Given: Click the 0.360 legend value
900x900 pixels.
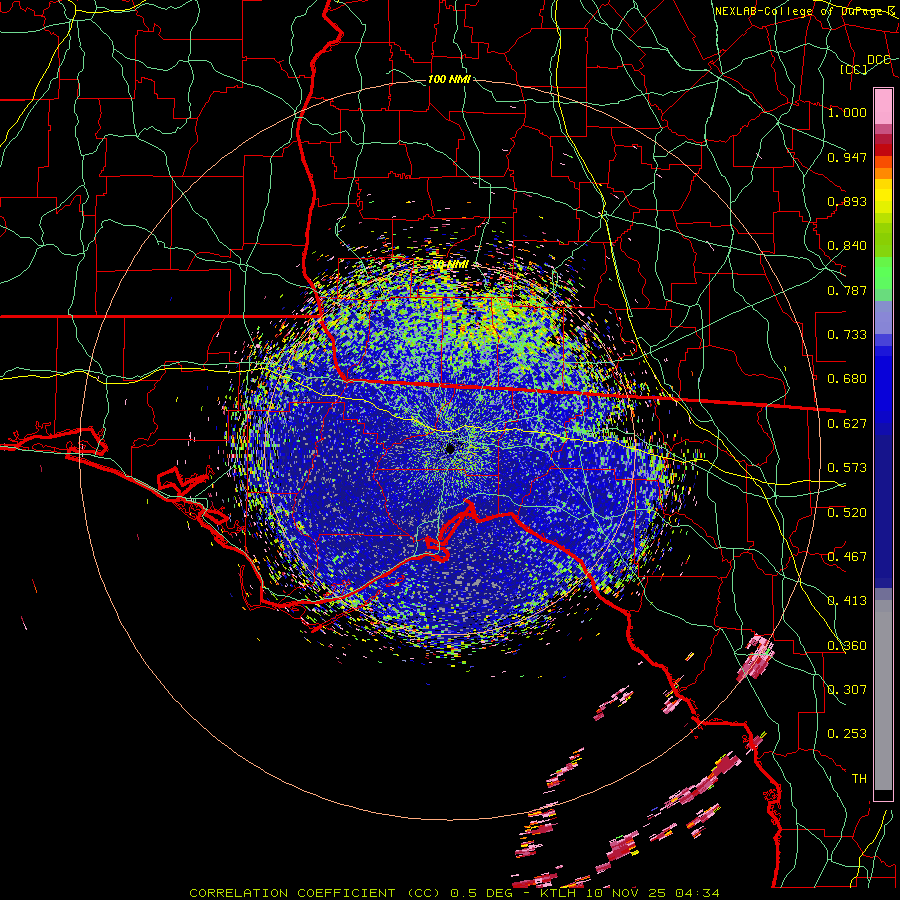Looking at the screenshot, I should pos(847,646).
